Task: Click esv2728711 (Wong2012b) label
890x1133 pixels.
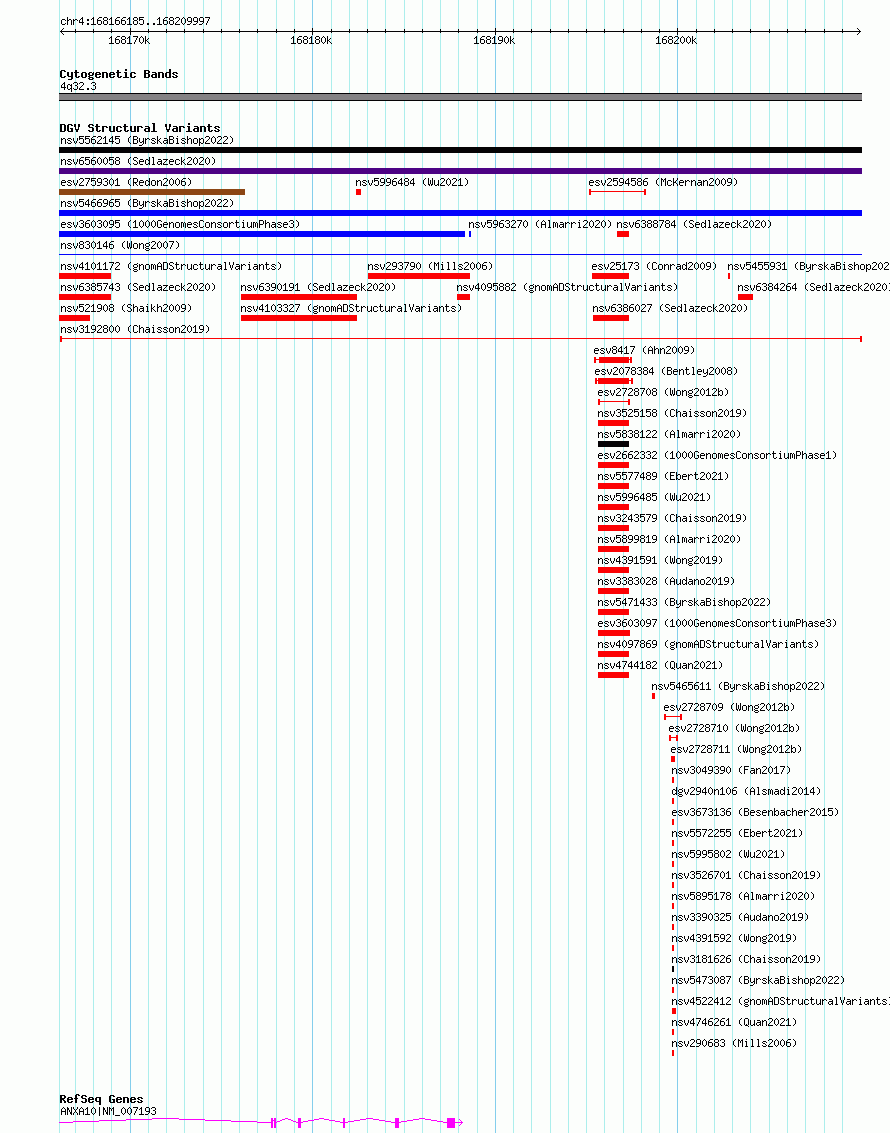Action: point(736,748)
